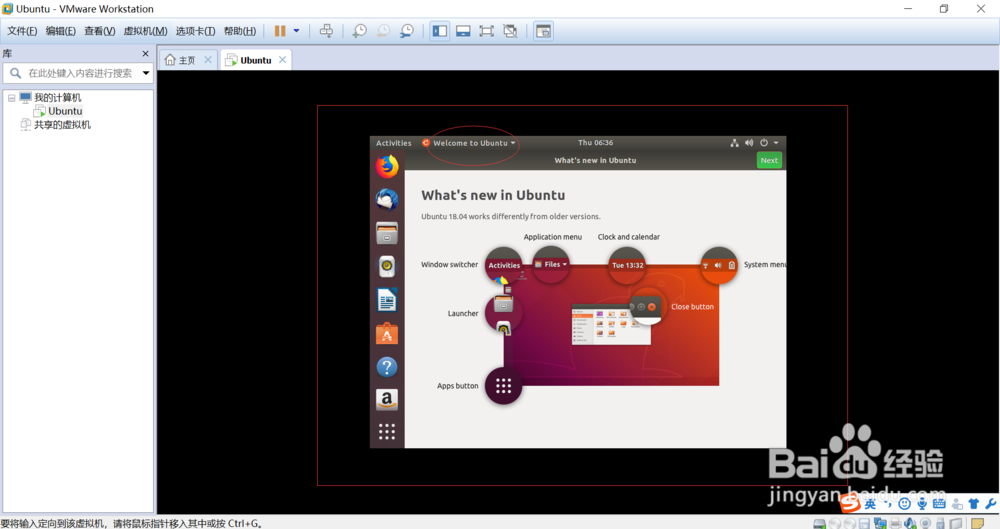Viewport: 1000px width, 529px height.
Task: Launch Thunderbird Mail from the dock
Action: (386, 200)
